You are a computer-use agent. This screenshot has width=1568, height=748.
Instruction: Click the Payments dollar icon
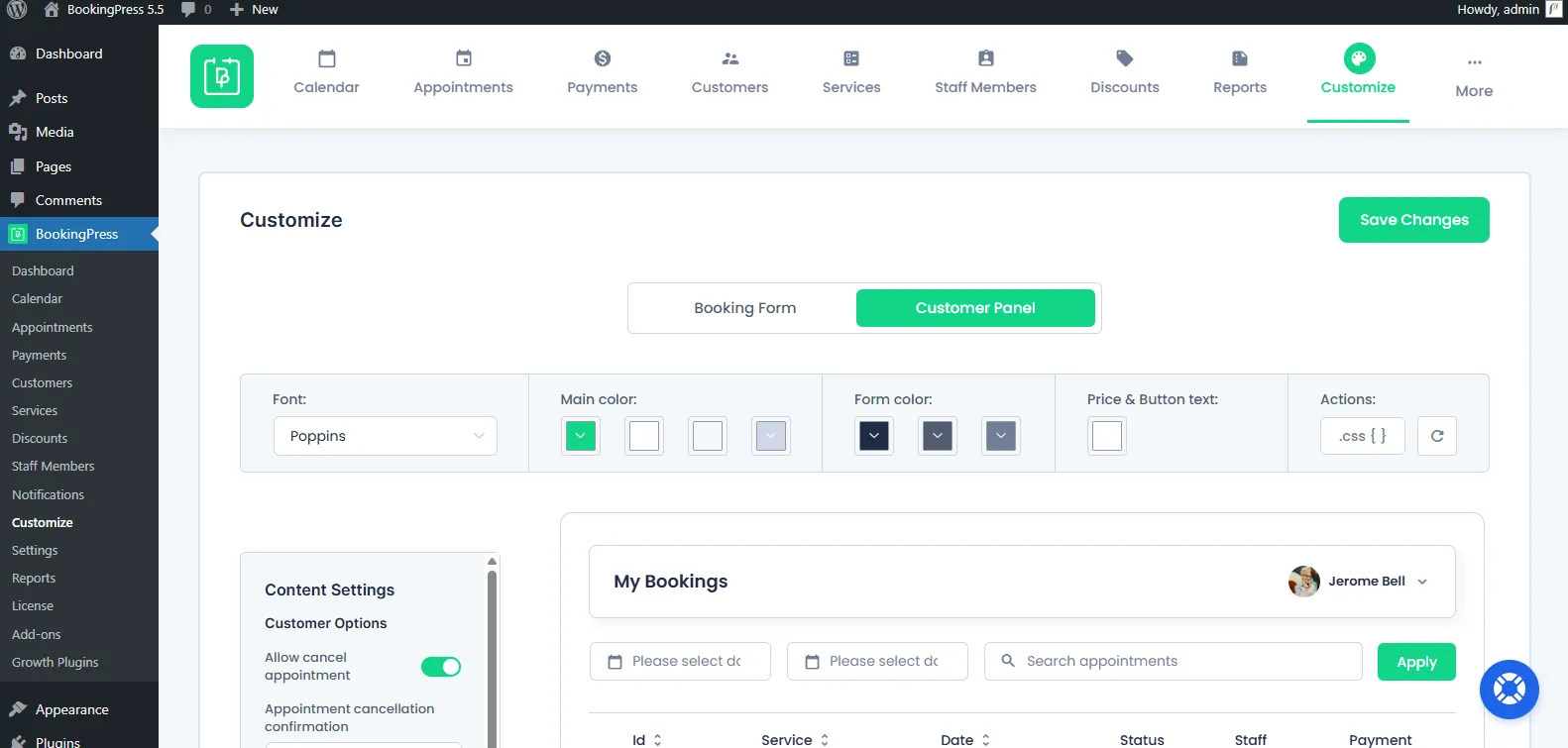point(603,58)
